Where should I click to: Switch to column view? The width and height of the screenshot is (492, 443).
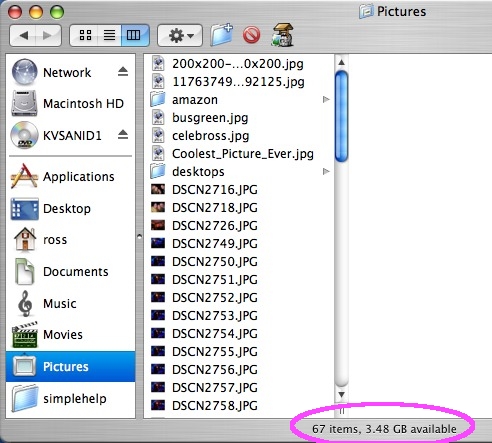(x=134, y=35)
